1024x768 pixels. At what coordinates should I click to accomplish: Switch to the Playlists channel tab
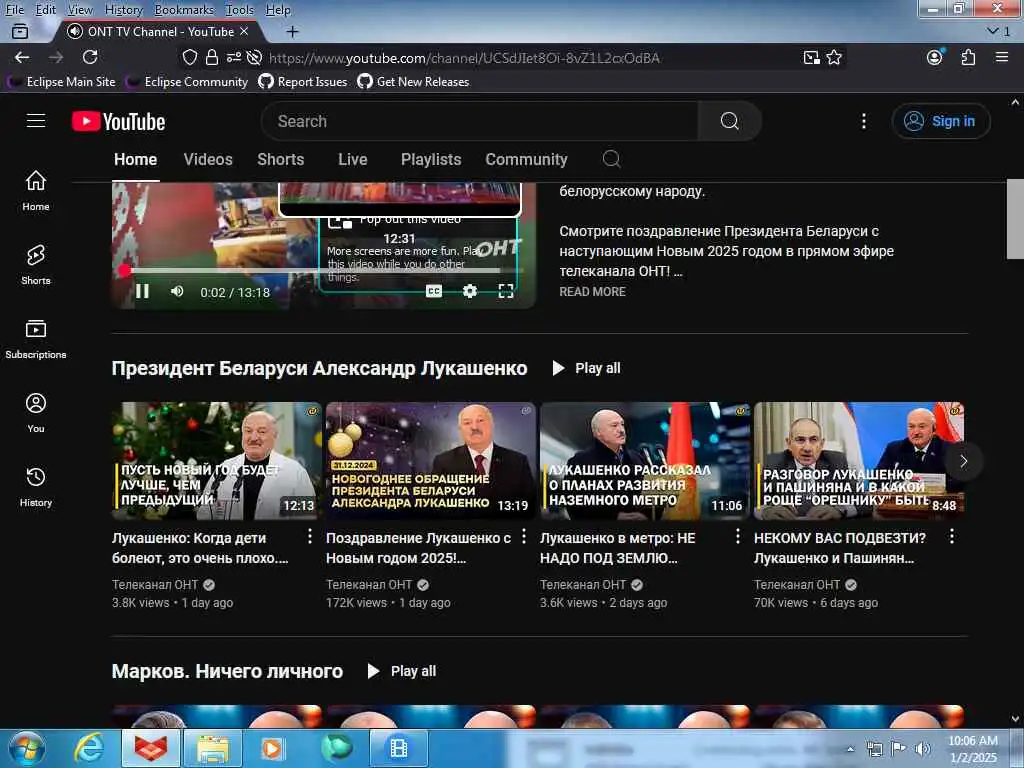point(431,159)
